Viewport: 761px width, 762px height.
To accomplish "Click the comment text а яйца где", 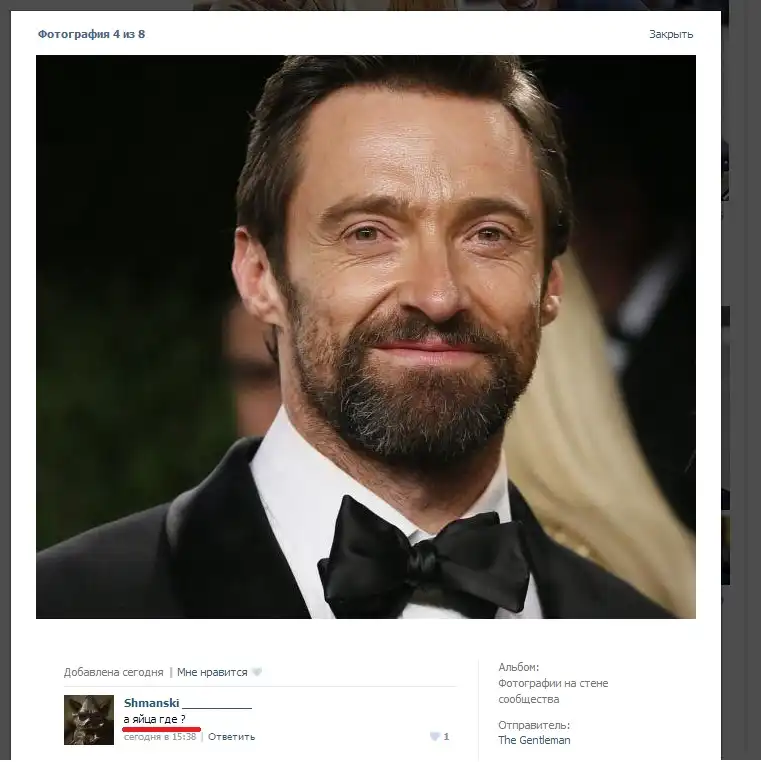I will 154,719.
